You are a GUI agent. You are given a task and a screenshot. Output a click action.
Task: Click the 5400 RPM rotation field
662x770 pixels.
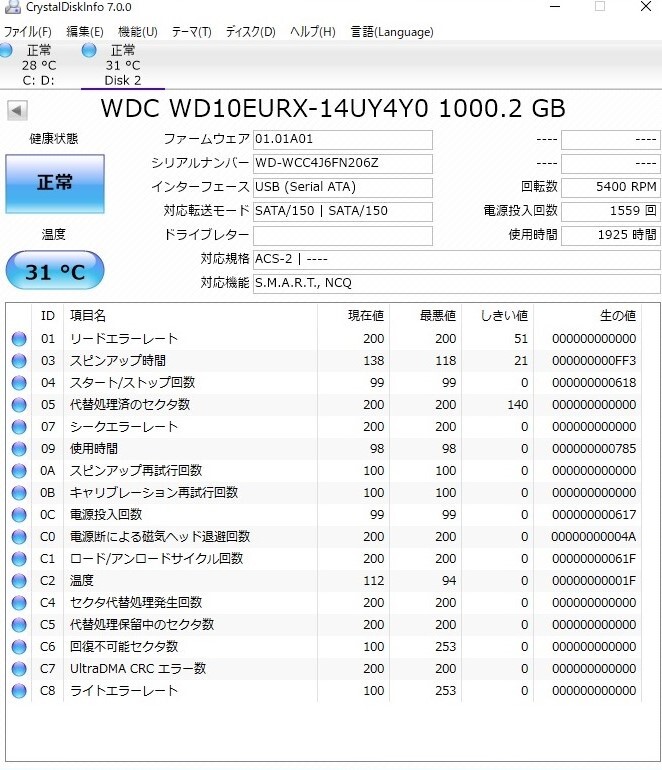[x=611, y=188]
